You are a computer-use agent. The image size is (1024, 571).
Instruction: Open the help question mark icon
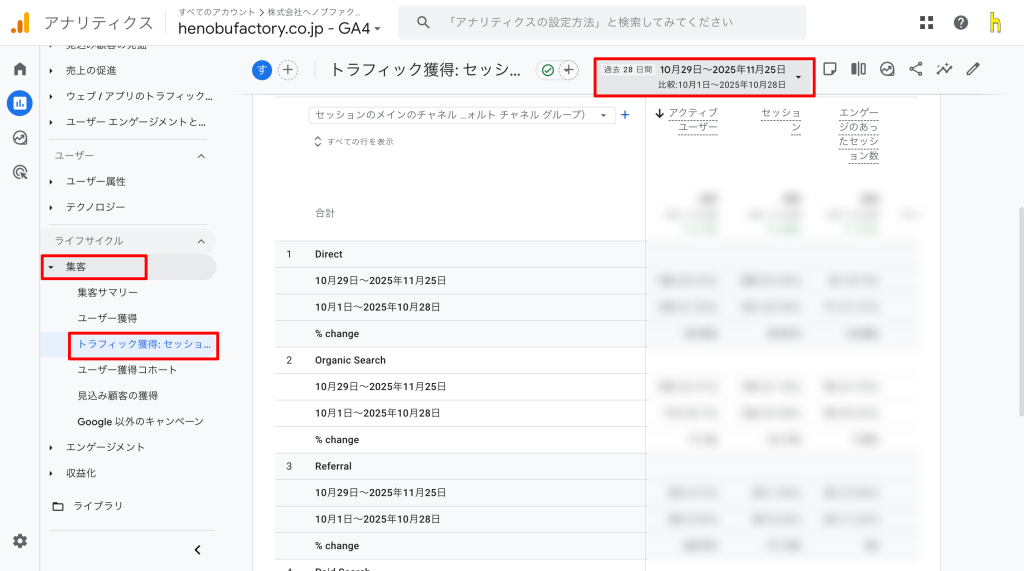(x=960, y=22)
